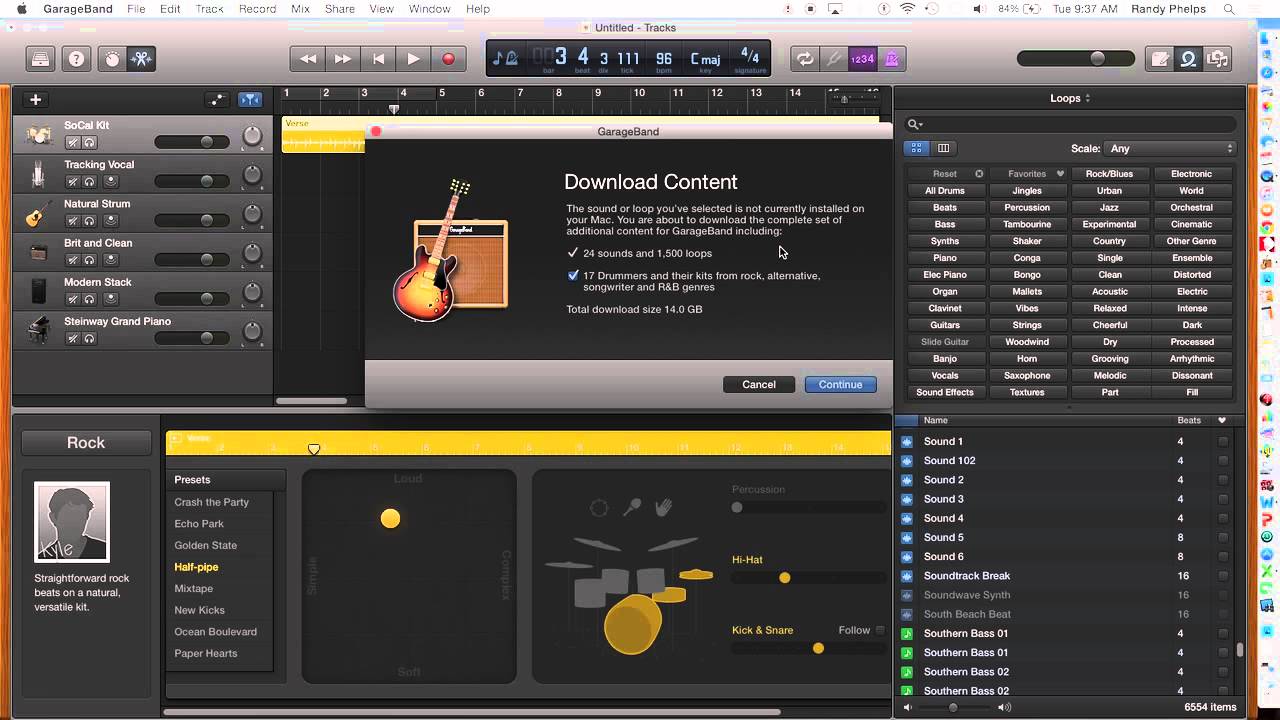
Task: Click Continue in Download Content dialog
Action: [x=840, y=384]
